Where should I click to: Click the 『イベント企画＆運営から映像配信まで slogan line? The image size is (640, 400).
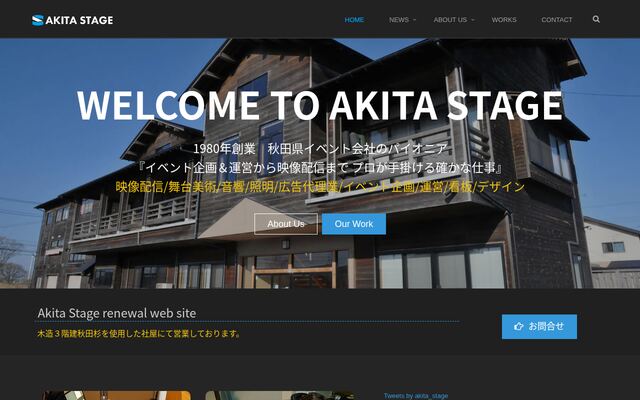pyautogui.click(x=320, y=167)
